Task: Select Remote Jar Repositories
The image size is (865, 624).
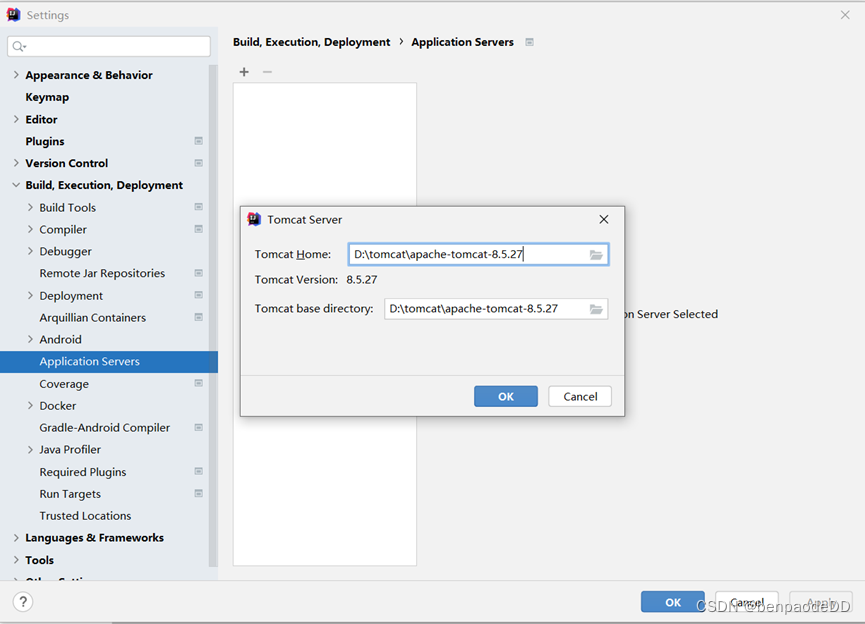Action: (102, 273)
